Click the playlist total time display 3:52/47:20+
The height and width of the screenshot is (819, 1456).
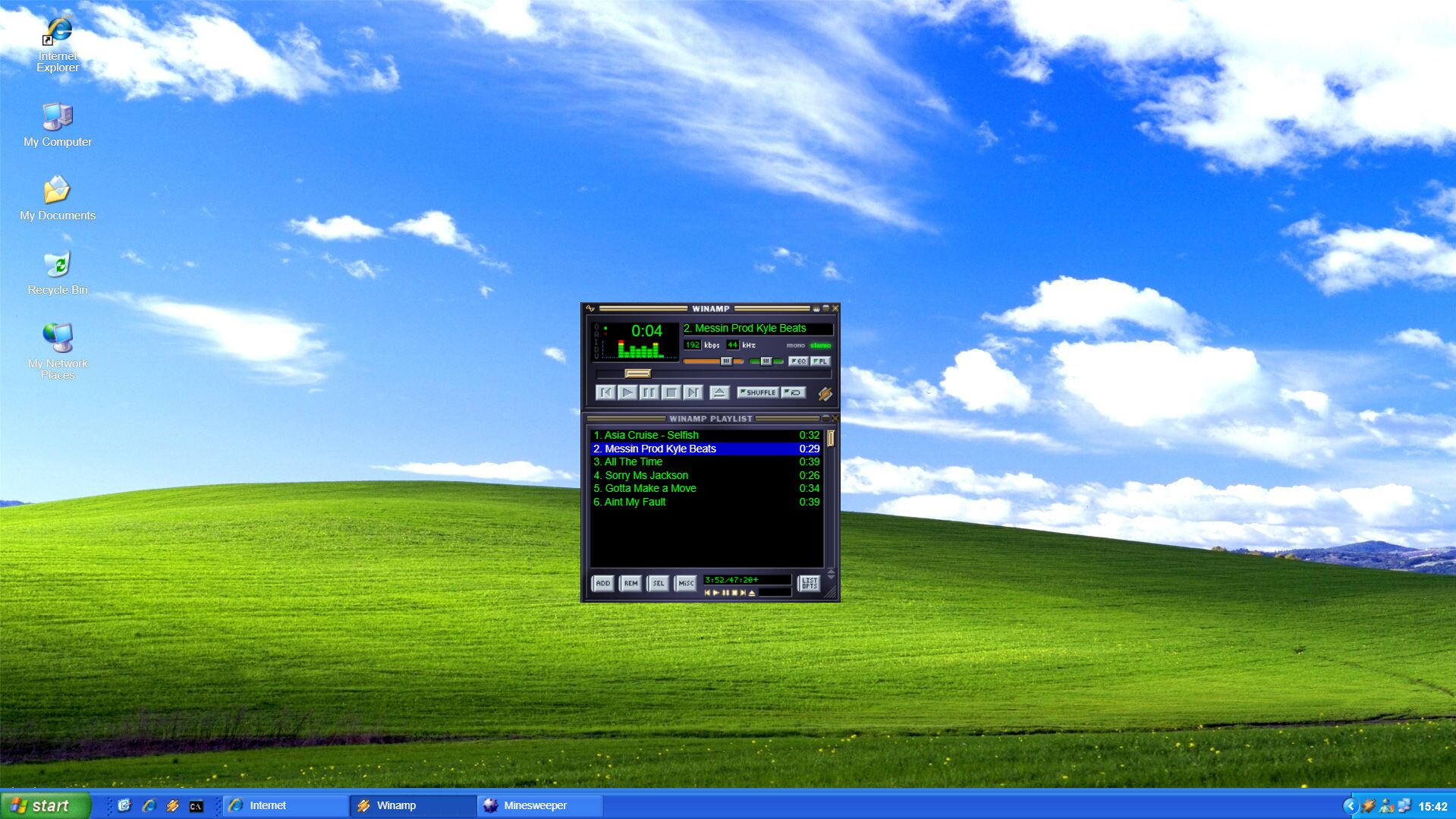tap(747, 580)
